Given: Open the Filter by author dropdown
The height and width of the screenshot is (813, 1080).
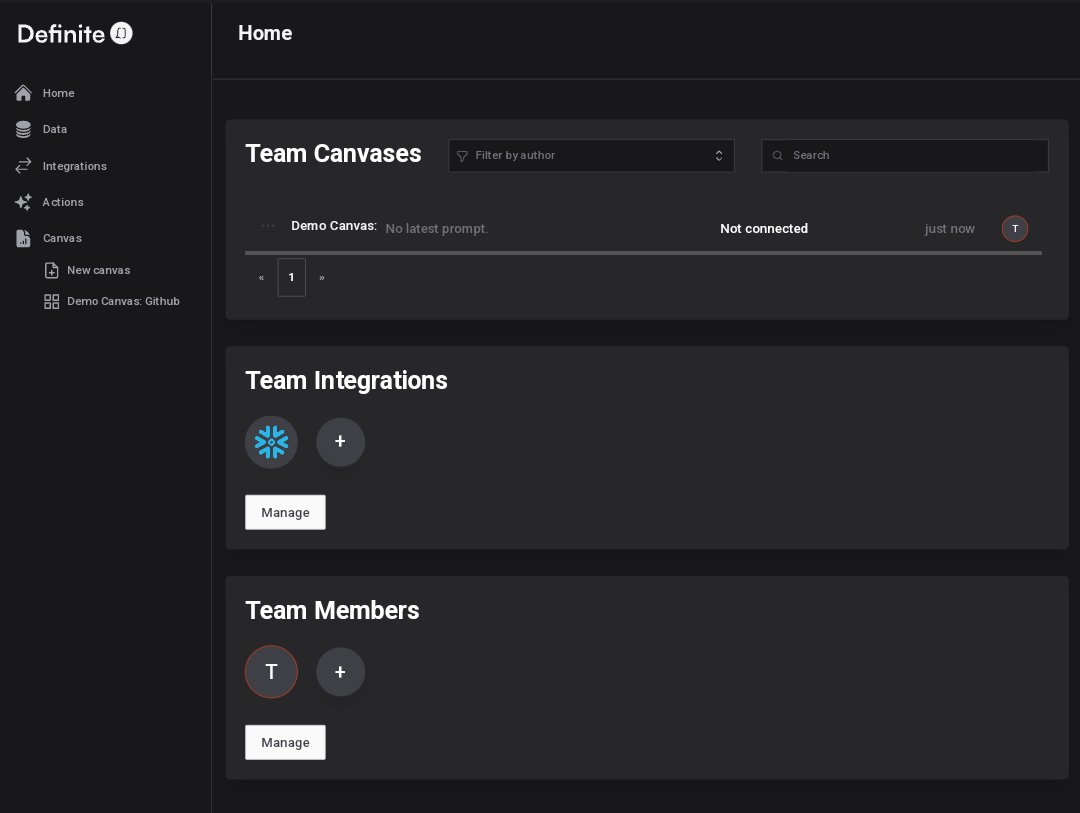Looking at the screenshot, I should [x=591, y=156].
